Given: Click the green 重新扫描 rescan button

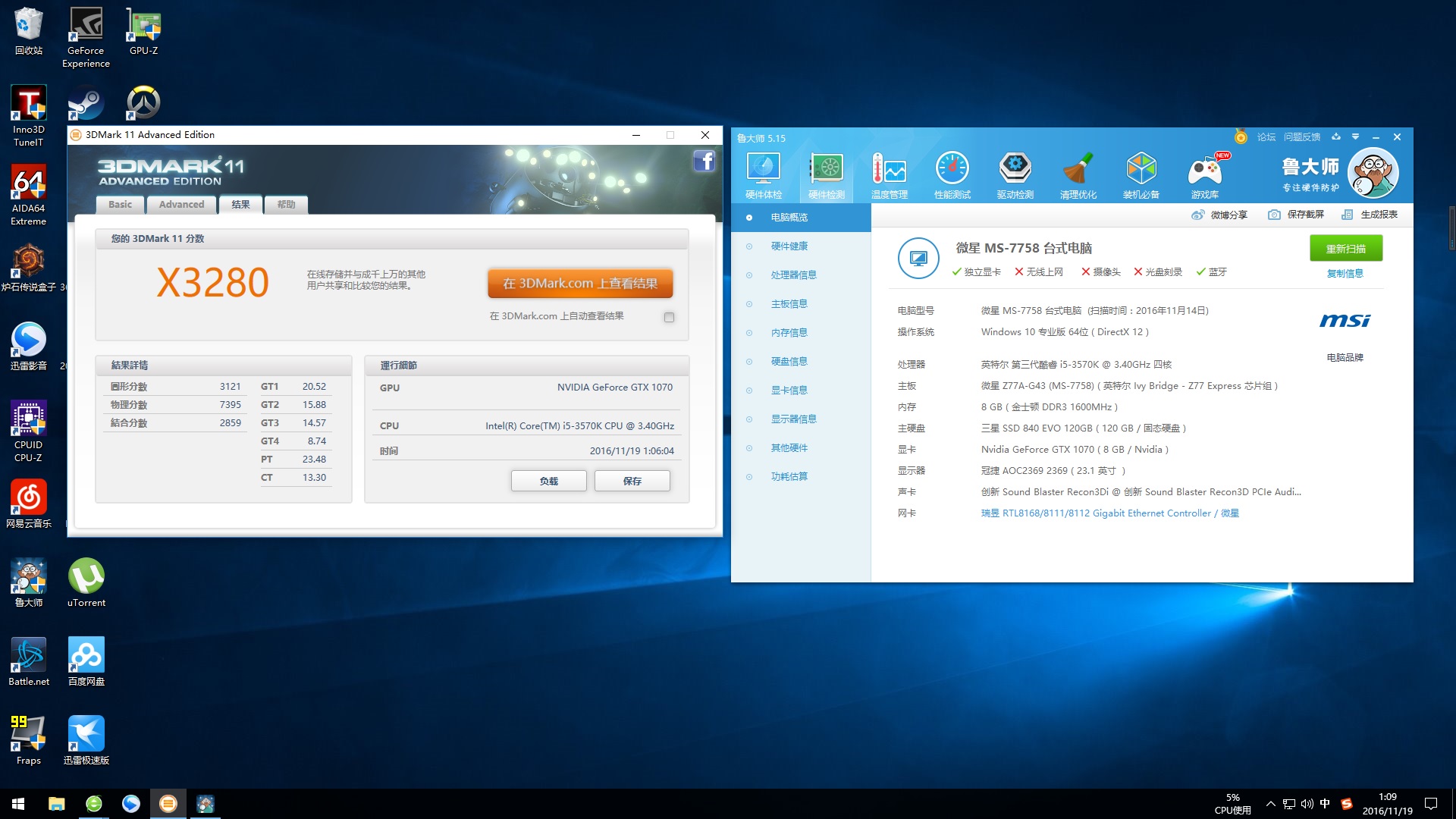Looking at the screenshot, I should point(1346,249).
